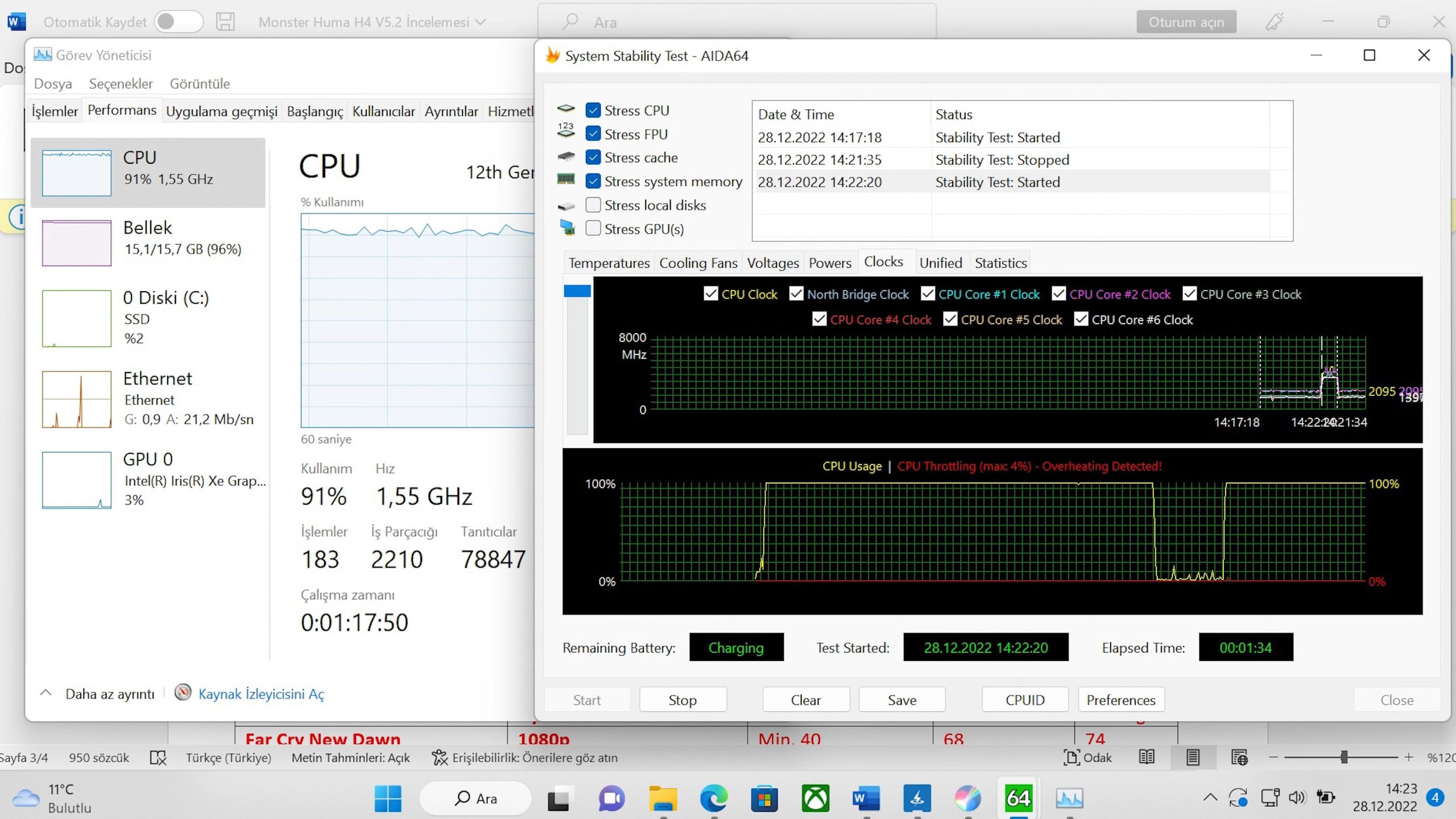Adjust the Word zoom slider handle

pyautogui.click(x=1344, y=757)
